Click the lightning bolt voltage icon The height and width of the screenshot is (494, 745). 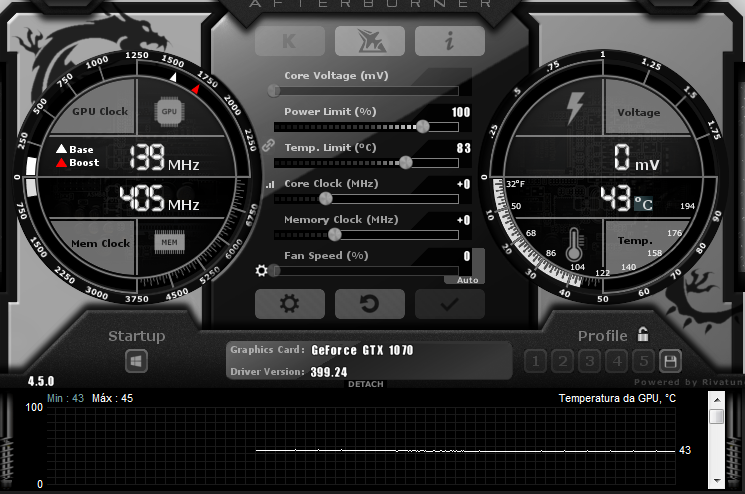(x=575, y=108)
